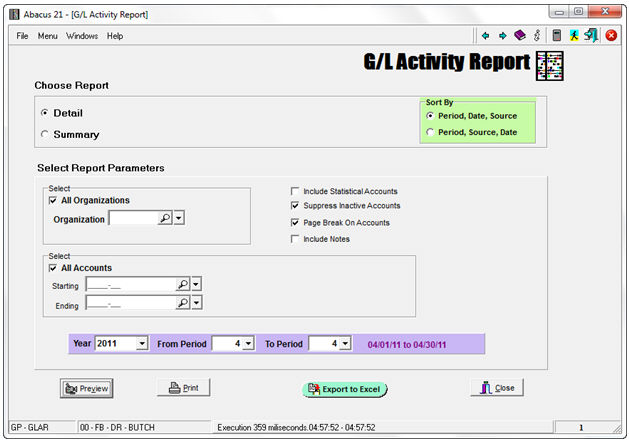The image size is (629, 441).
Task: Click in the Ending account field
Action: [x=129, y=303]
